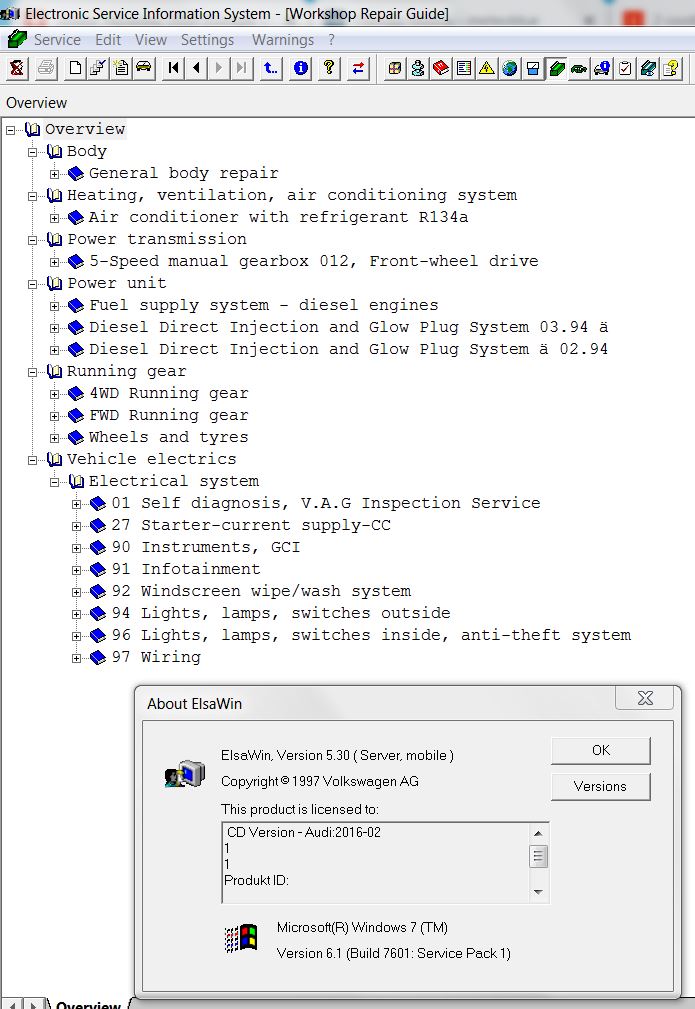Expand the 97 Wiring node

(x=77, y=658)
